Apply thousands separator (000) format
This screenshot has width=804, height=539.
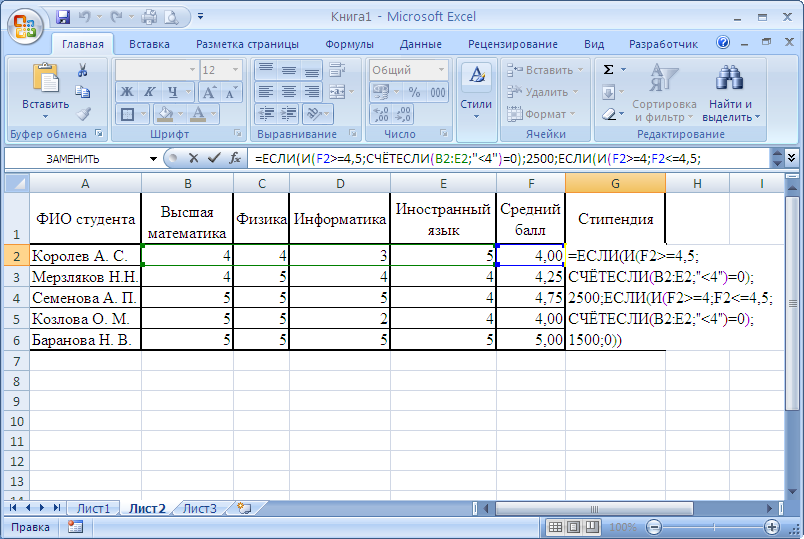pyautogui.click(x=438, y=92)
